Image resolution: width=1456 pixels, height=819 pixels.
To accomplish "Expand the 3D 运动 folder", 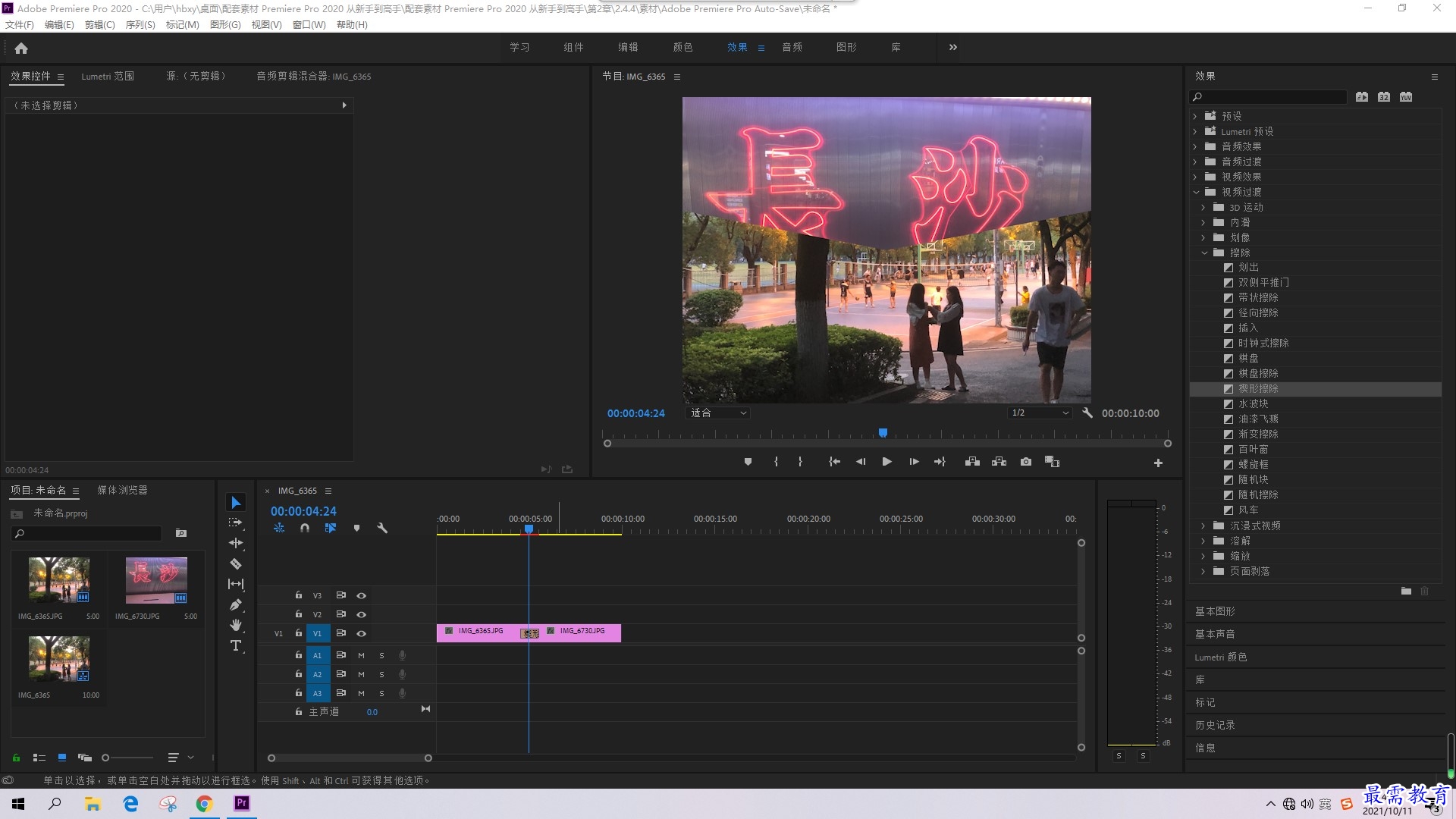I will point(1203,208).
